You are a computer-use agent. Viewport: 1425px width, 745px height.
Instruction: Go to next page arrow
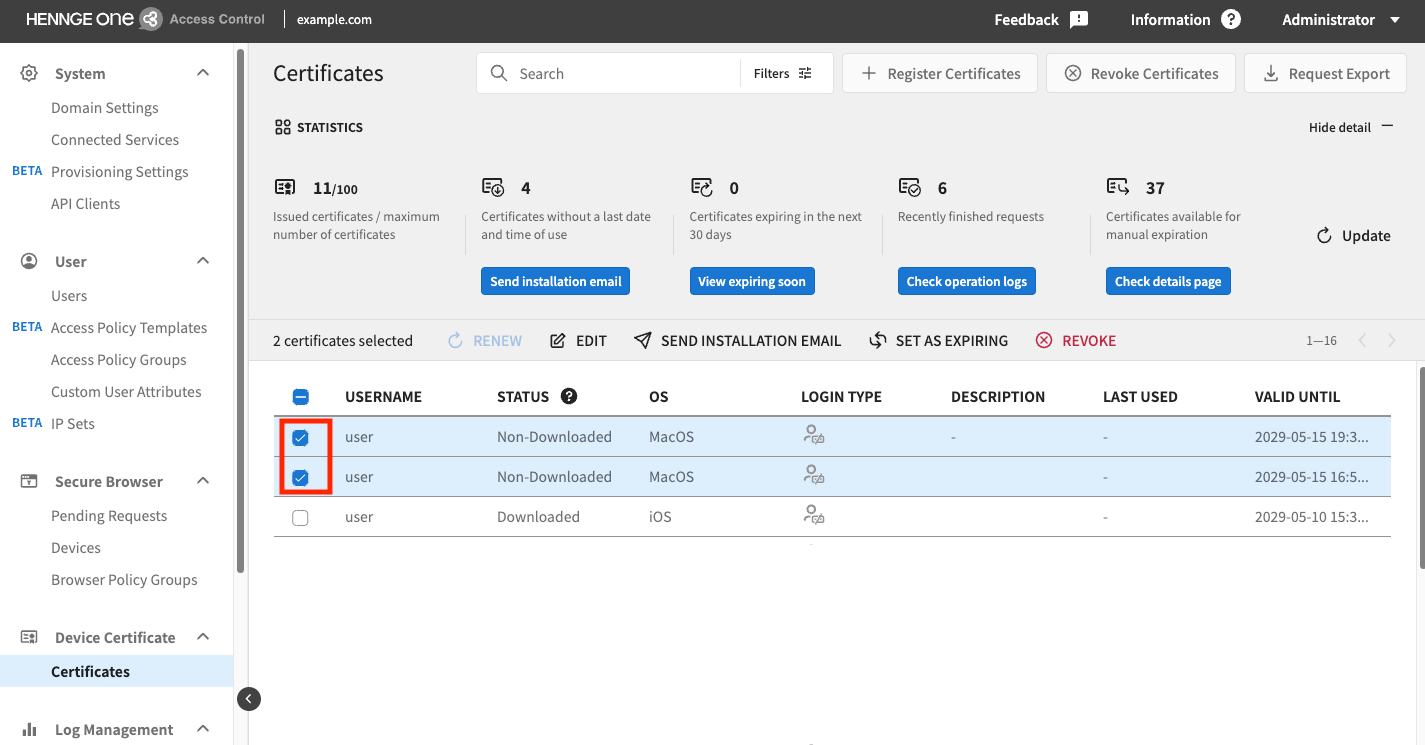point(1392,341)
